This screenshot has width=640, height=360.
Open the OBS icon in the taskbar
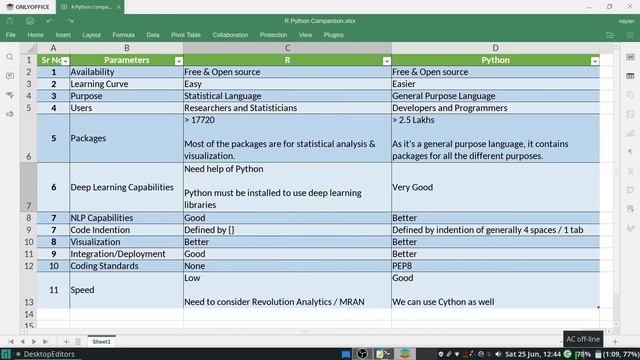click(362, 354)
